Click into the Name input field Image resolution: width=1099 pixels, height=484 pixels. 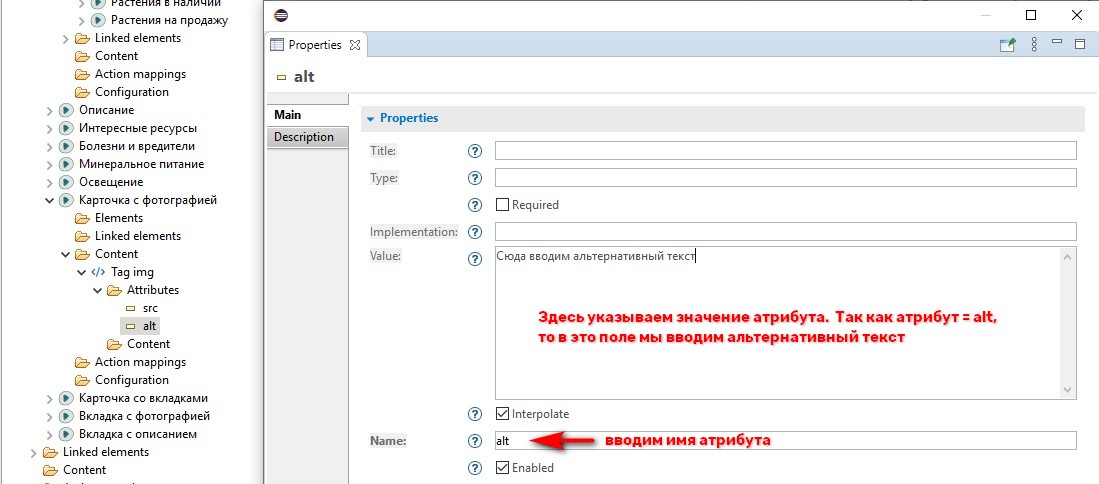[786, 441]
